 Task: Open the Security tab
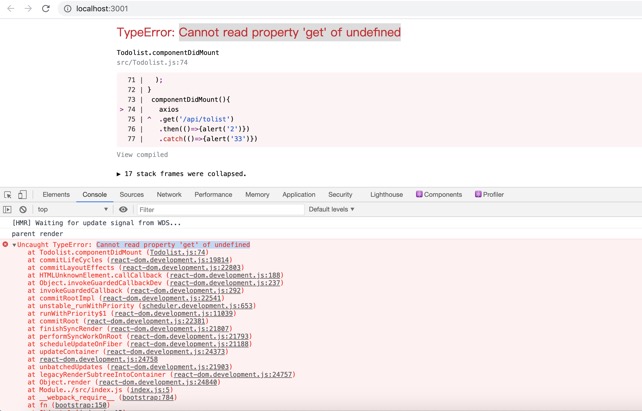pyautogui.click(x=340, y=195)
